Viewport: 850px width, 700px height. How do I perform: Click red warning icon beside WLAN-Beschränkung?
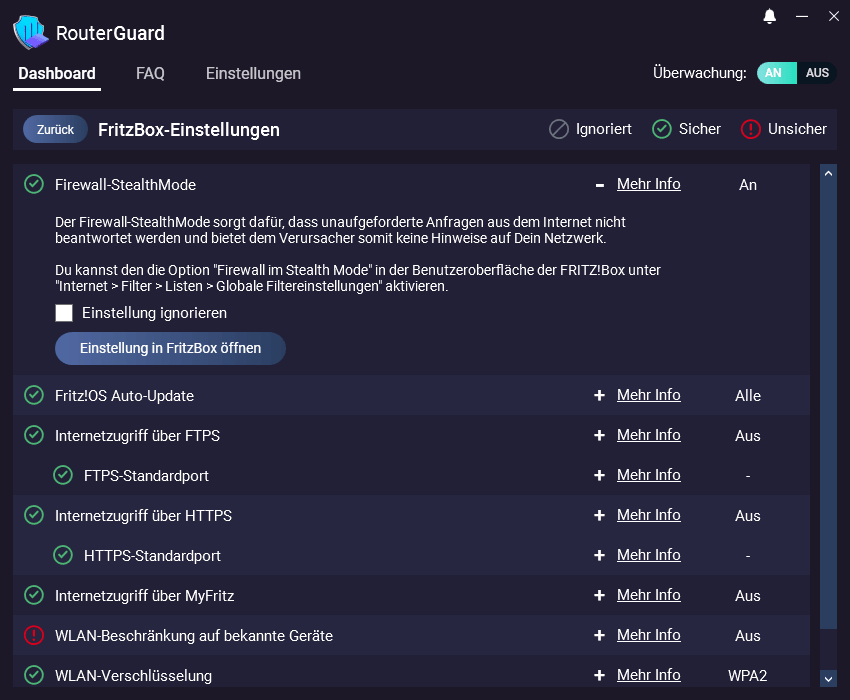point(34,635)
